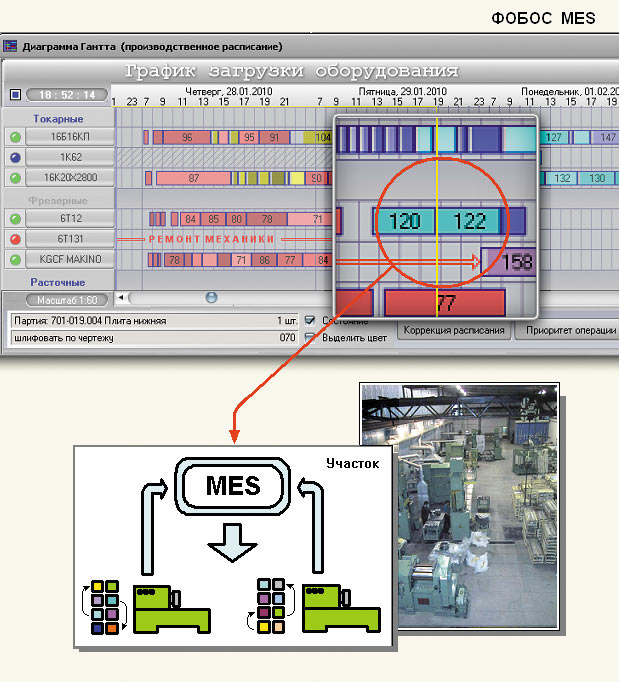Select zoomed purple operation block 158
The image size is (619, 682).
pyautogui.click(x=509, y=262)
